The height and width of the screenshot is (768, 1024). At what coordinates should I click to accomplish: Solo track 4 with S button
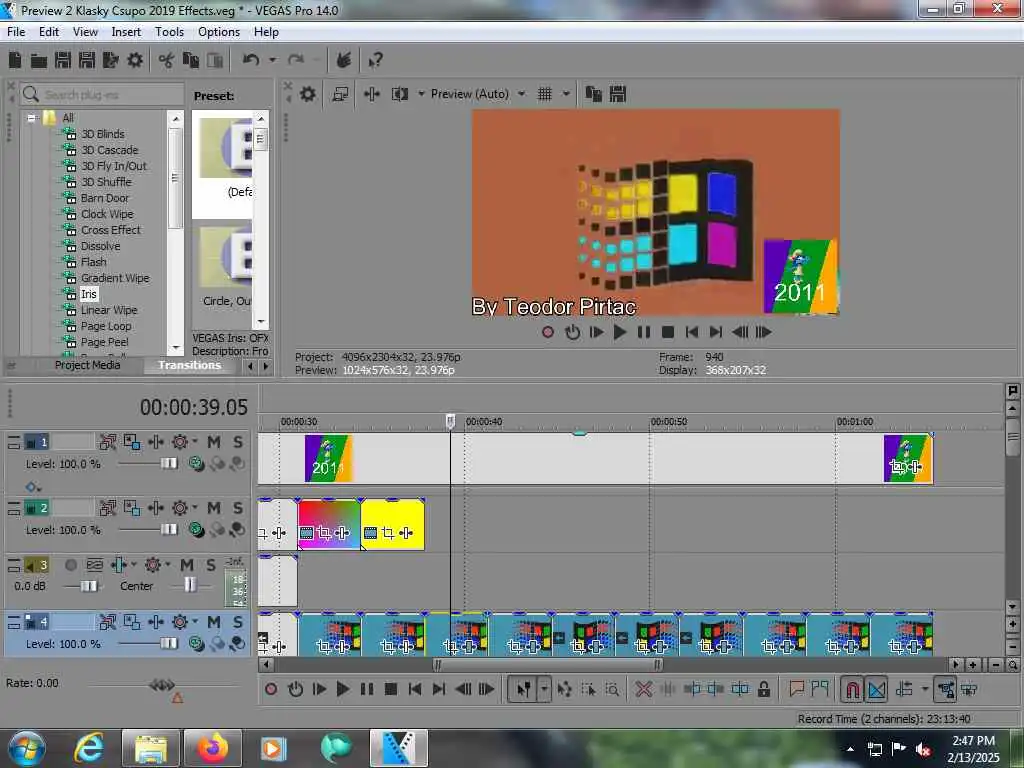pyautogui.click(x=238, y=622)
